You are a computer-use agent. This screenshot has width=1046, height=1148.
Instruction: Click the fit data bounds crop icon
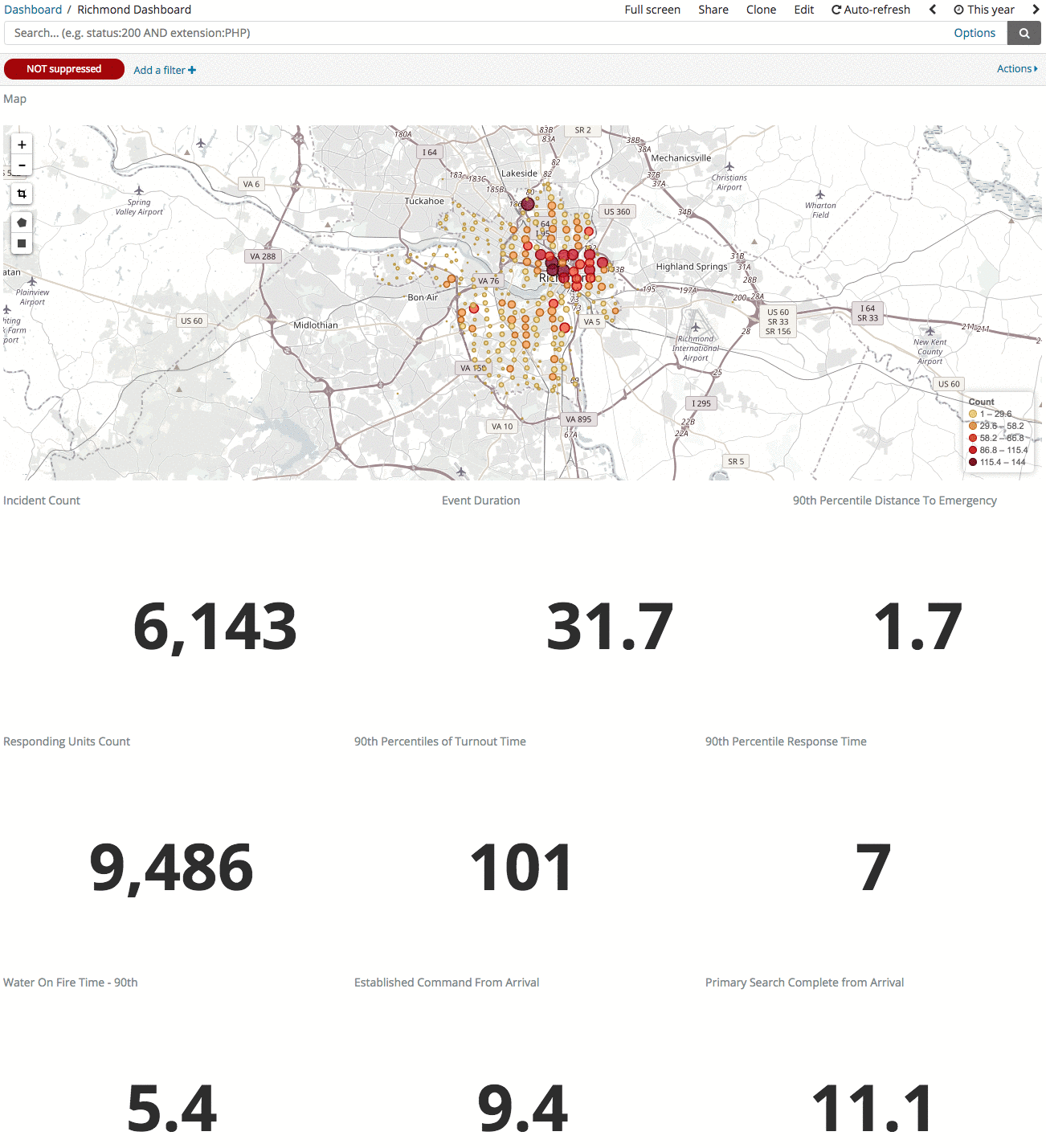tap(22, 194)
